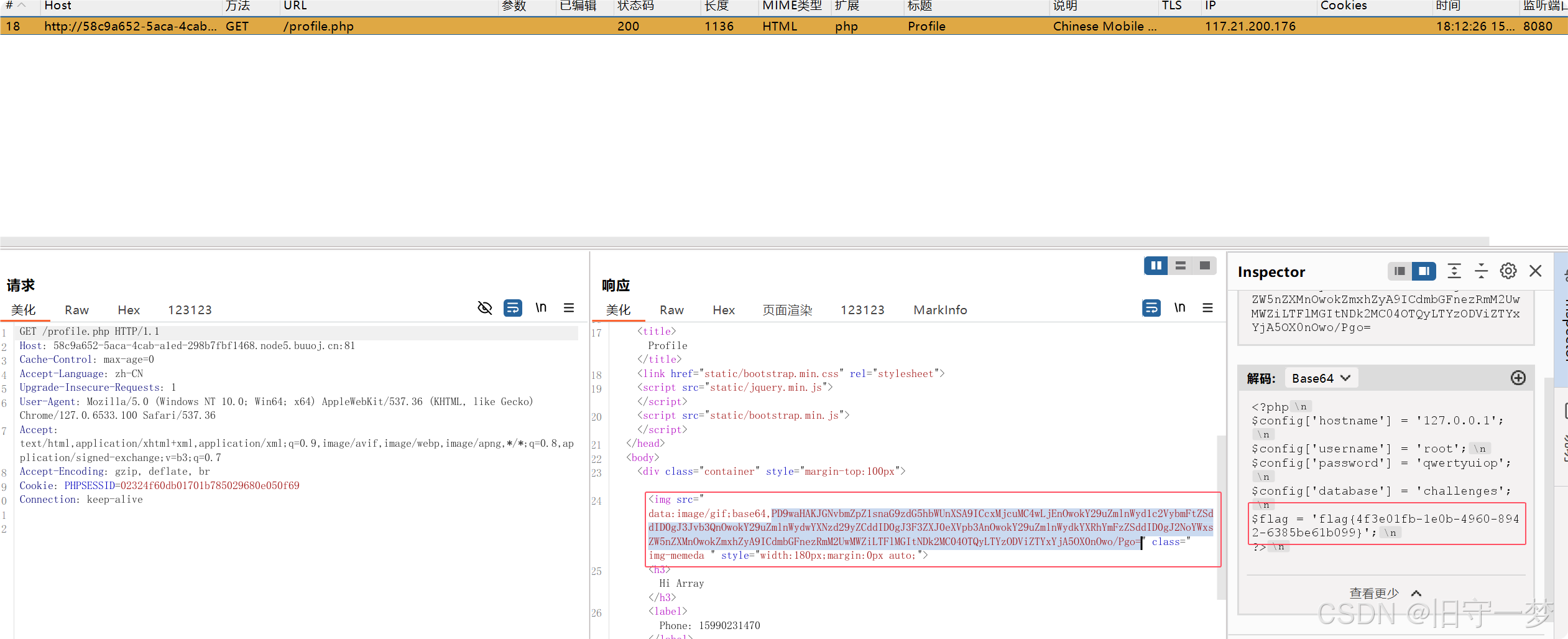This screenshot has width=1568, height=639.
Task: Open response 美化 tab
Action: click(x=619, y=310)
